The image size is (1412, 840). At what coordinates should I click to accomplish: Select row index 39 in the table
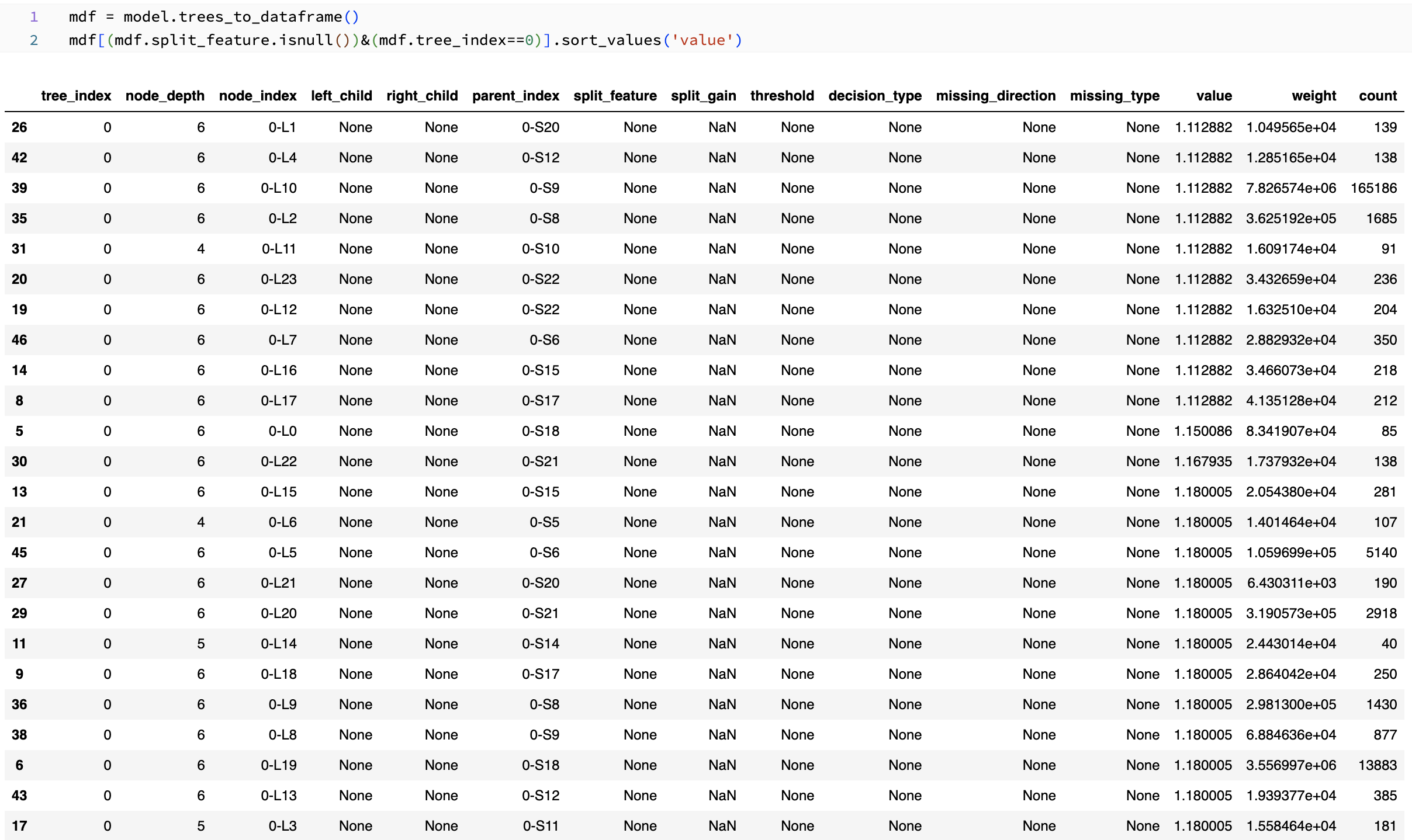(x=18, y=188)
